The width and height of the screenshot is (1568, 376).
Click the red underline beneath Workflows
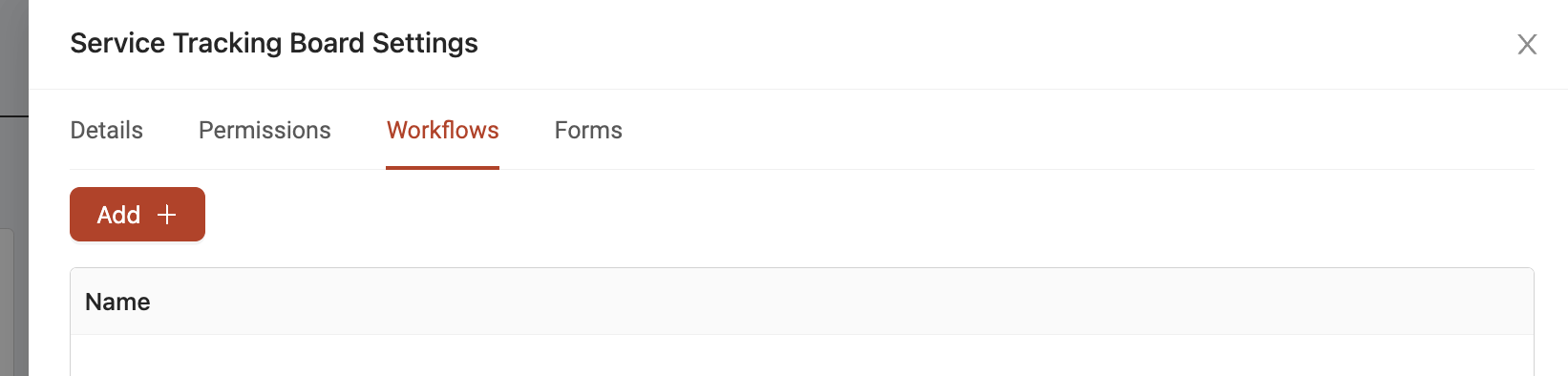[443, 168]
